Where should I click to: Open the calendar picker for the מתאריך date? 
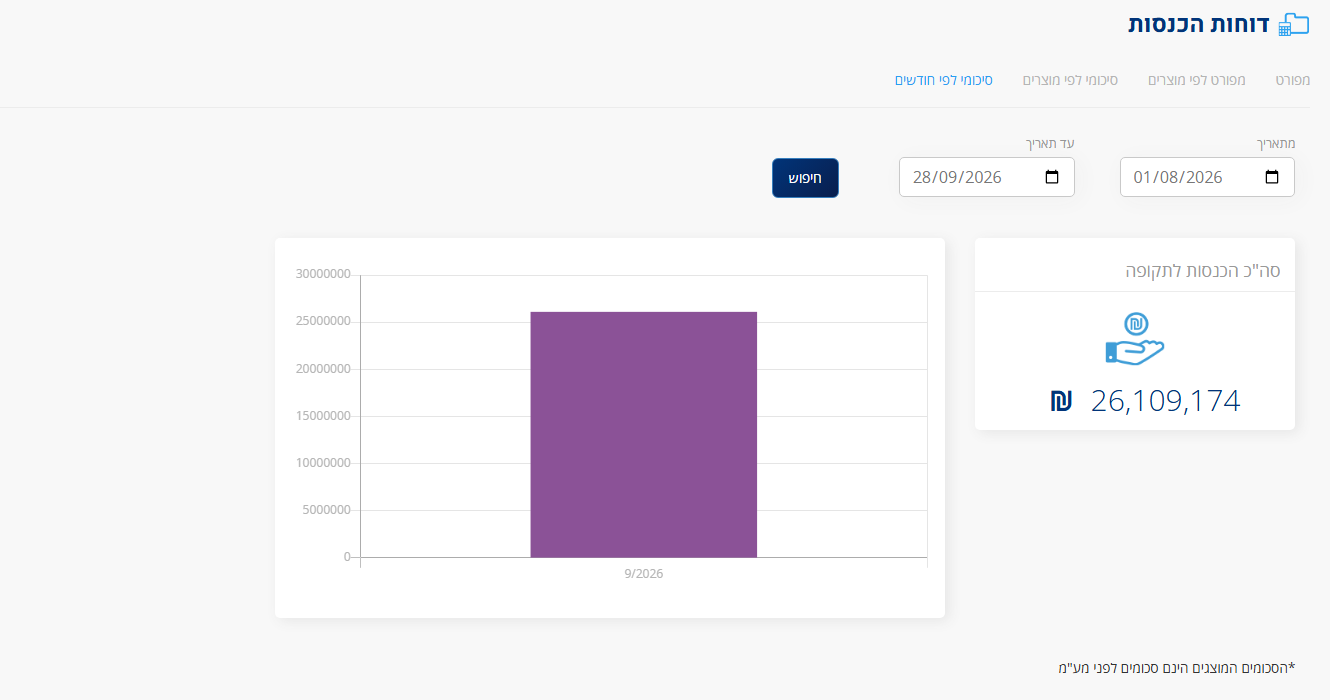point(1272,177)
